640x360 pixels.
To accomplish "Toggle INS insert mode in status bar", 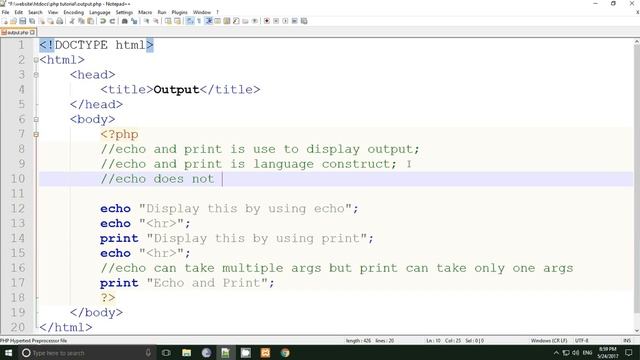I will pyautogui.click(x=627, y=340).
